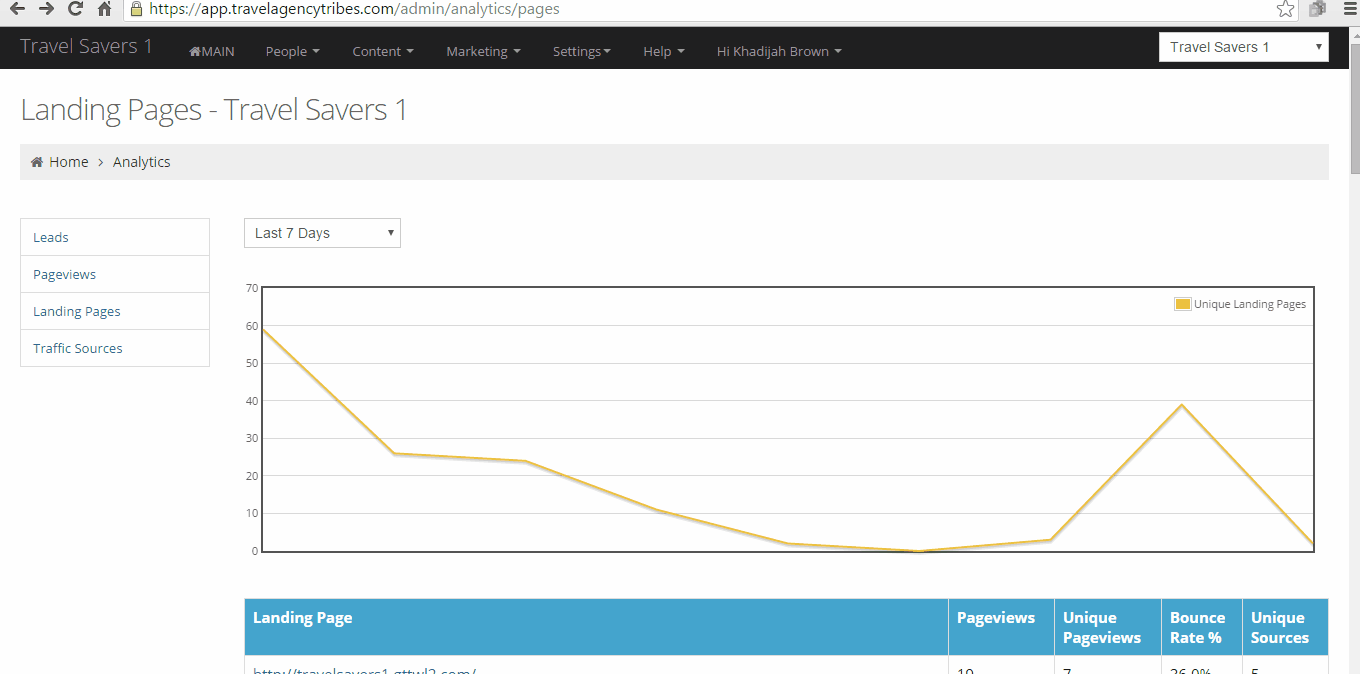Open the Travel Savers 1 agency selector
Screen dimensions: 1360x674
1243,47
